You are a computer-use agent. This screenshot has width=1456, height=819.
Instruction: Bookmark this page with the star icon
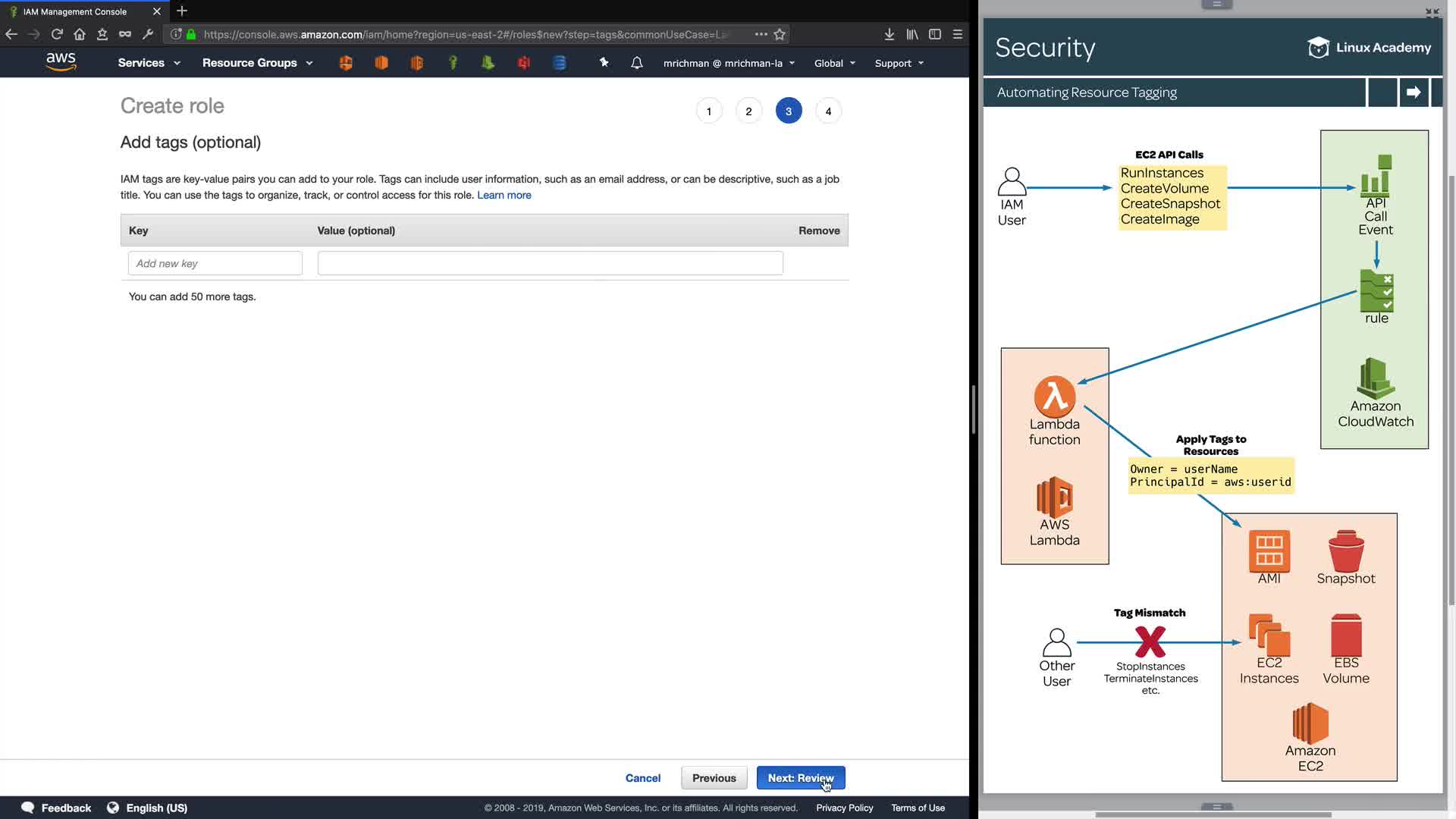(780, 34)
